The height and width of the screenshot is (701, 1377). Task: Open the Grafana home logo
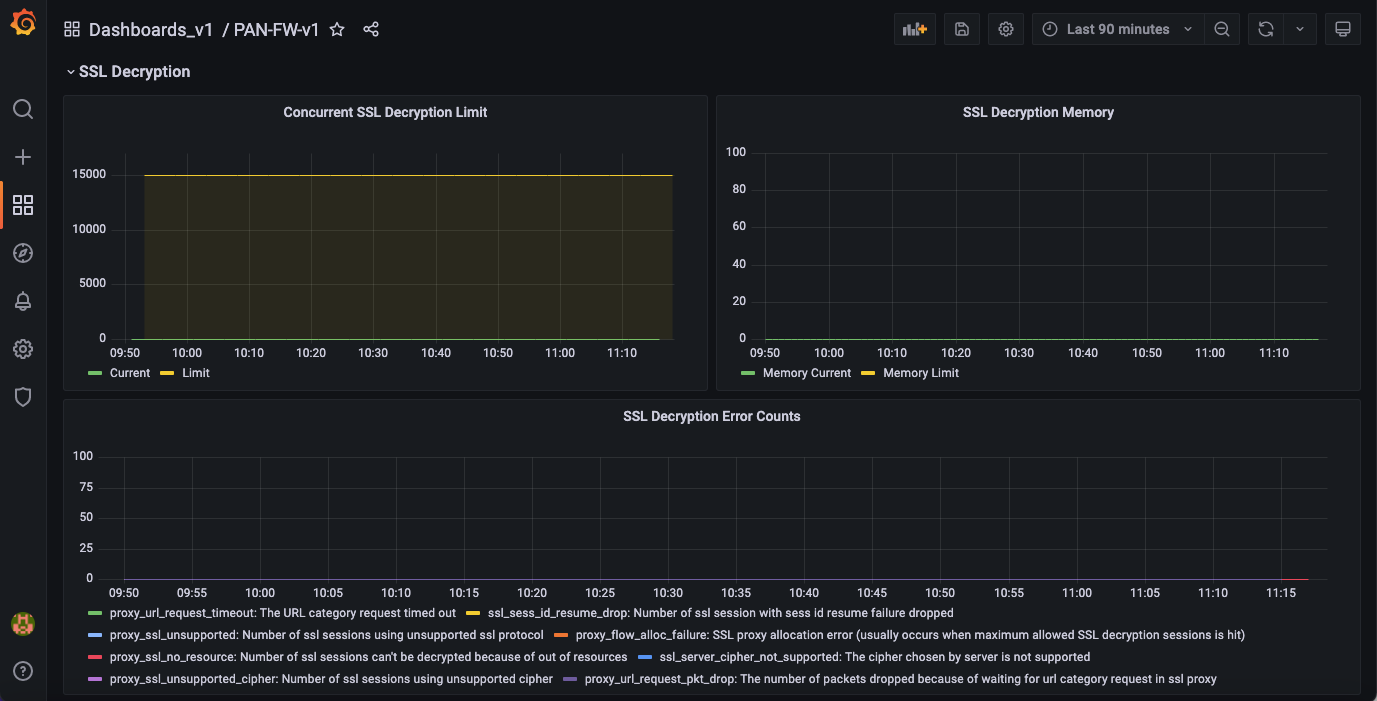click(23, 24)
